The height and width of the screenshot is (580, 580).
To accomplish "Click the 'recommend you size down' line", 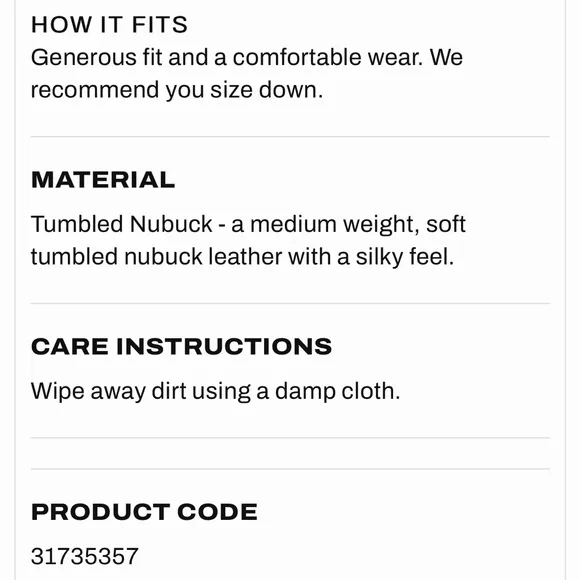I will (177, 90).
